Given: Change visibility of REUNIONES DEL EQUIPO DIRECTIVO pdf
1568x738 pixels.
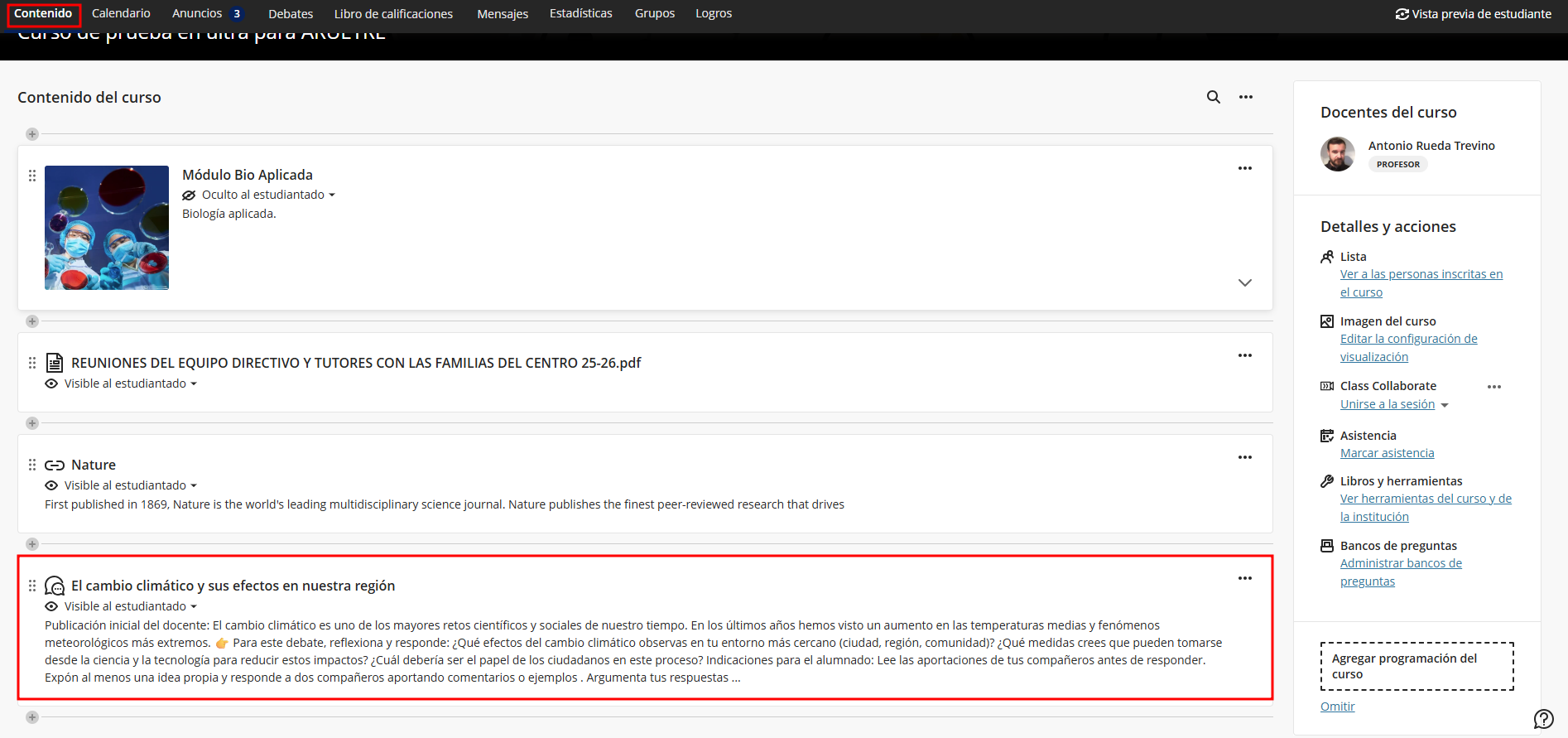Looking at the screenshot, I should click(130, 383).
